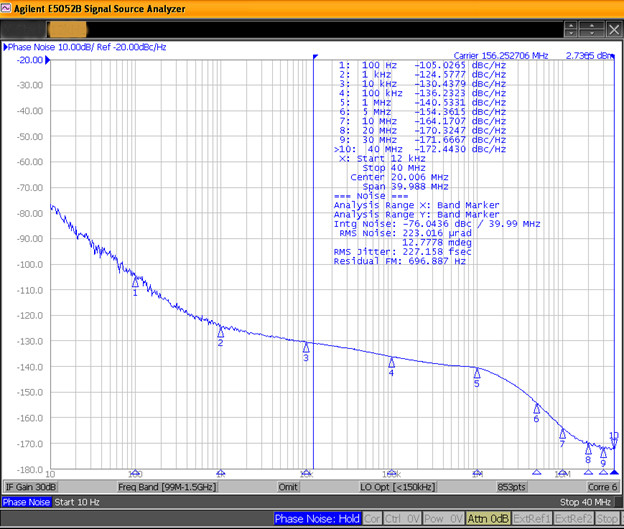Click marker list row 7: 10 MHz
624x529 pixels.
(422, 121)
